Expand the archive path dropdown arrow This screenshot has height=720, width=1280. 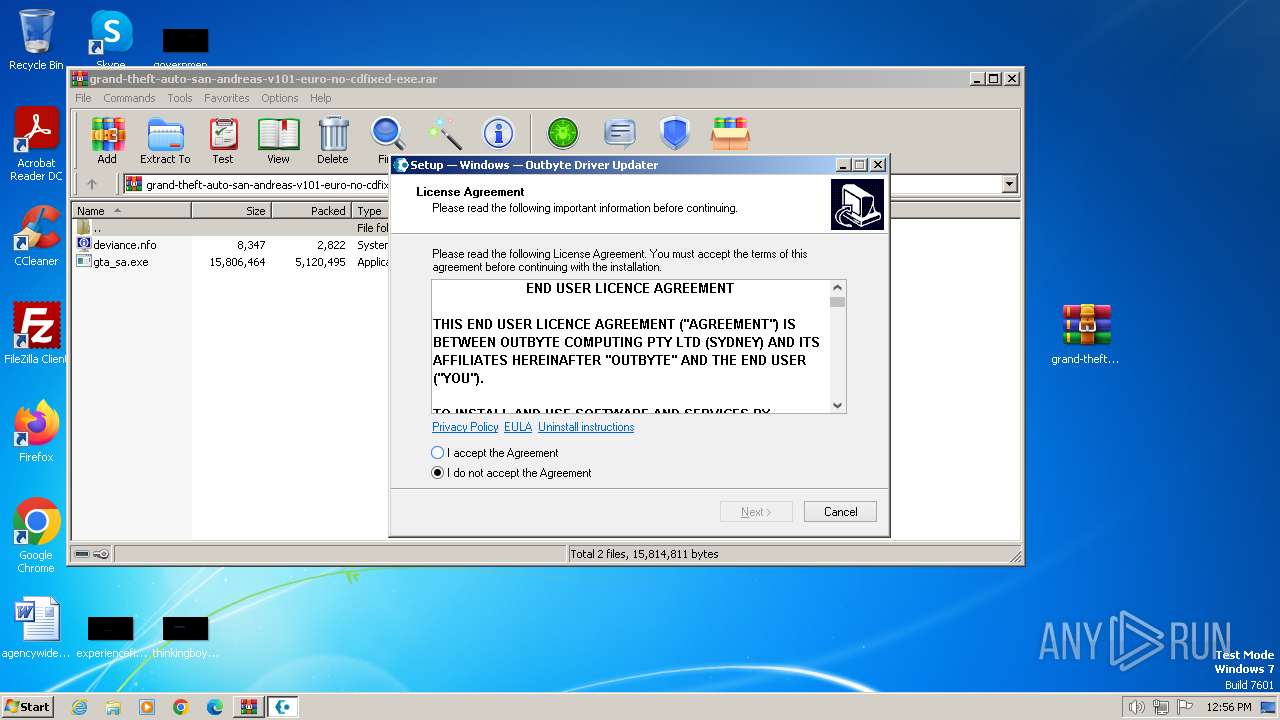(1009, 184)
